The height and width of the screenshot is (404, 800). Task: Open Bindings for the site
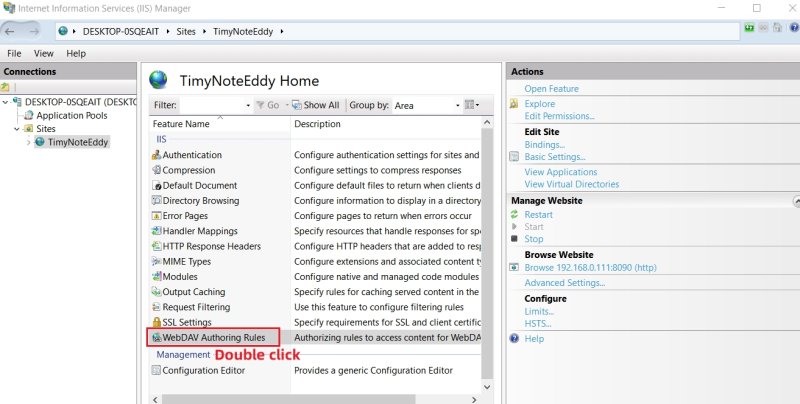[x=544, y=145]
